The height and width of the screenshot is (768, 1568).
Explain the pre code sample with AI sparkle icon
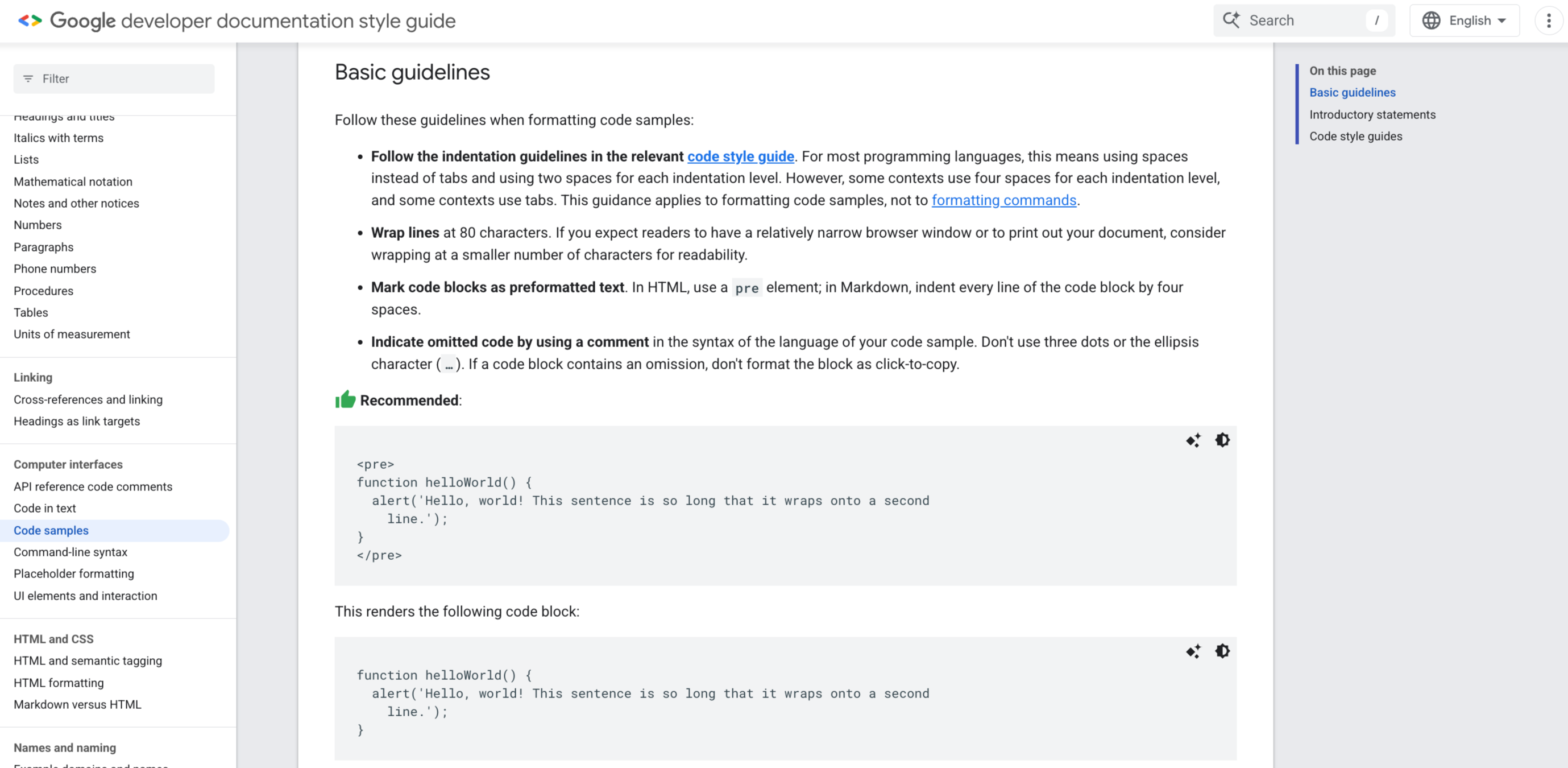pos(1193,440)
